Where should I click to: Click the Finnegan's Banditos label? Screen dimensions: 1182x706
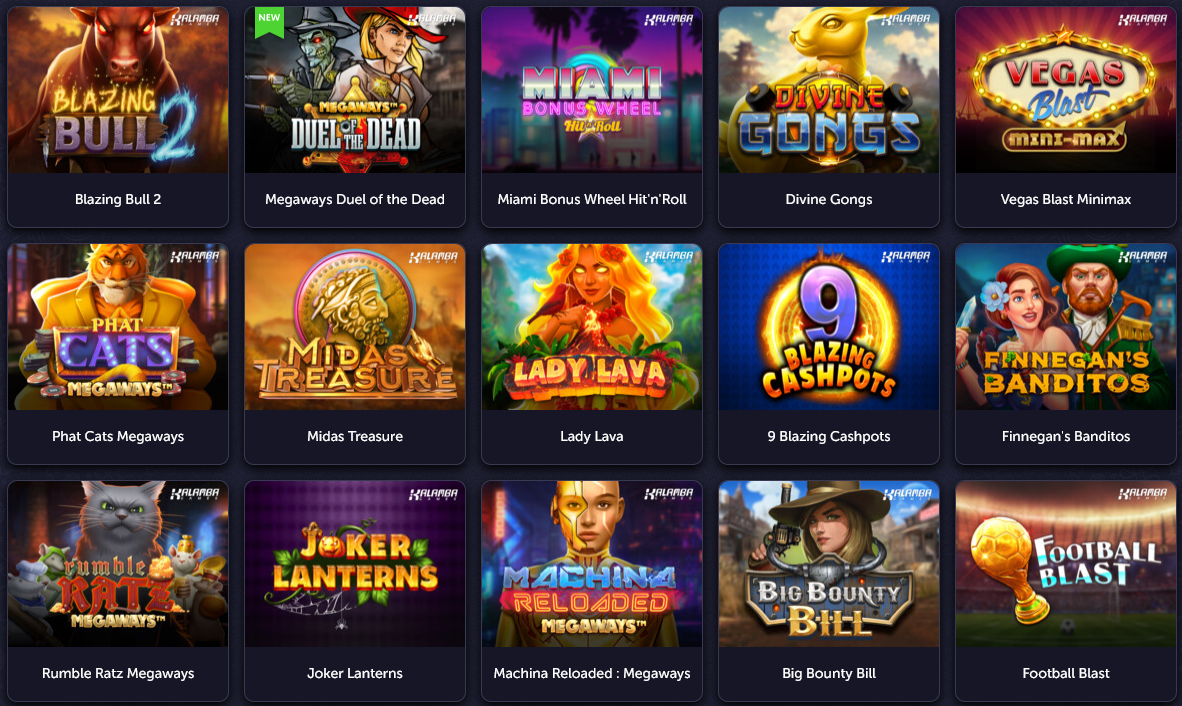[x=1065, y=436]
